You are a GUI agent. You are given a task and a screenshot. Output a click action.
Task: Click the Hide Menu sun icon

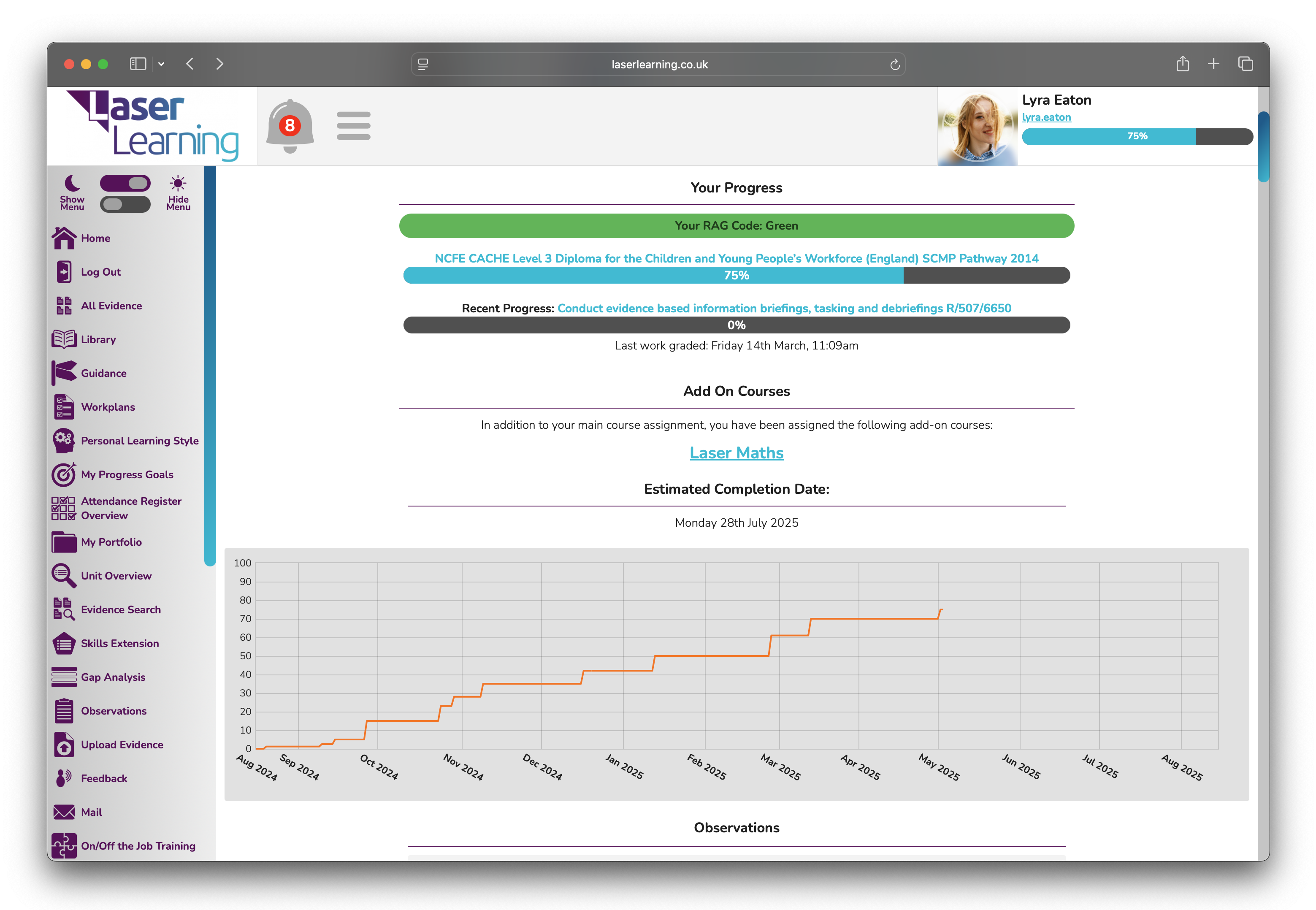(178, 184)
